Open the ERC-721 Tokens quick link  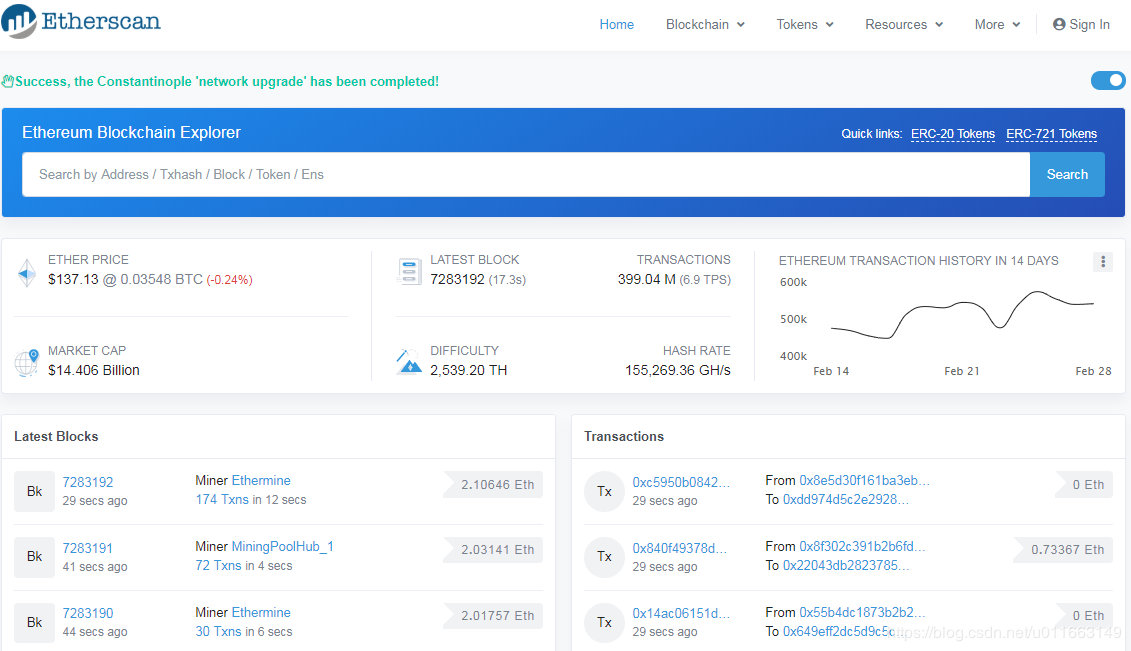(x=1051, y=133)
